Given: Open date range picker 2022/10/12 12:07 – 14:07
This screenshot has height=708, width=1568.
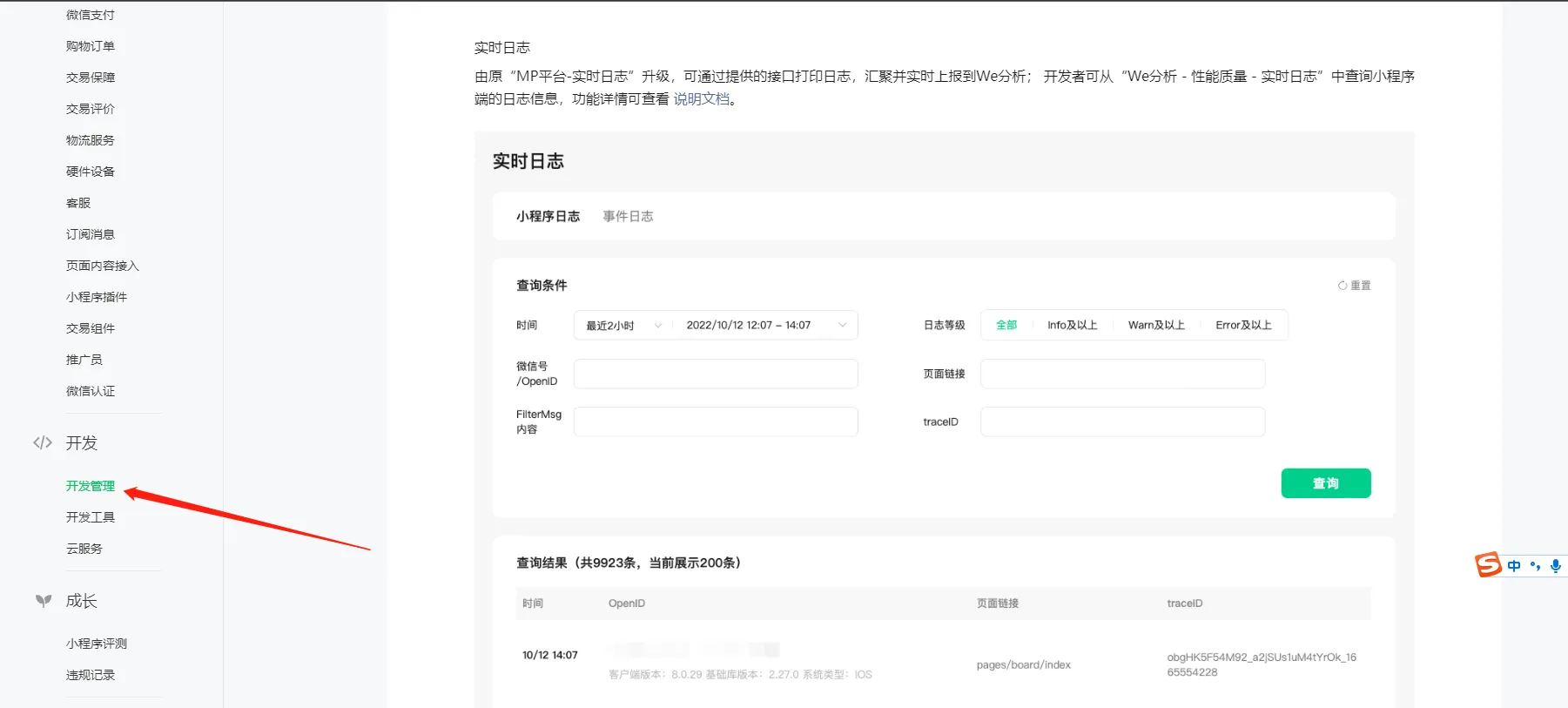Looking at the screenshot, I should click(x=765, y=326).
